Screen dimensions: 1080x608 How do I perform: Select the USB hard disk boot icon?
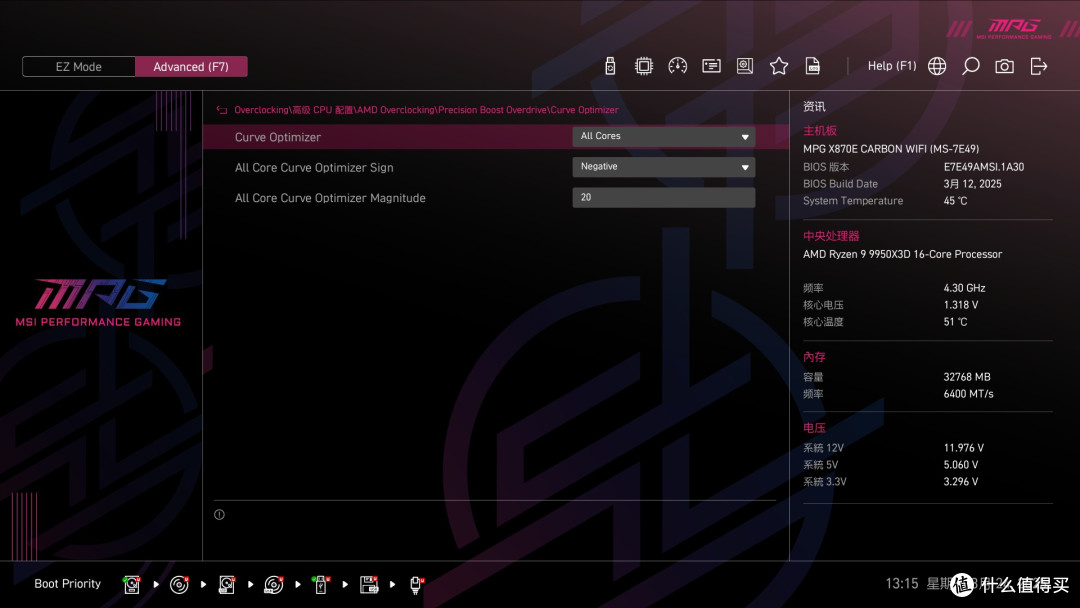[x=227, y=585]
